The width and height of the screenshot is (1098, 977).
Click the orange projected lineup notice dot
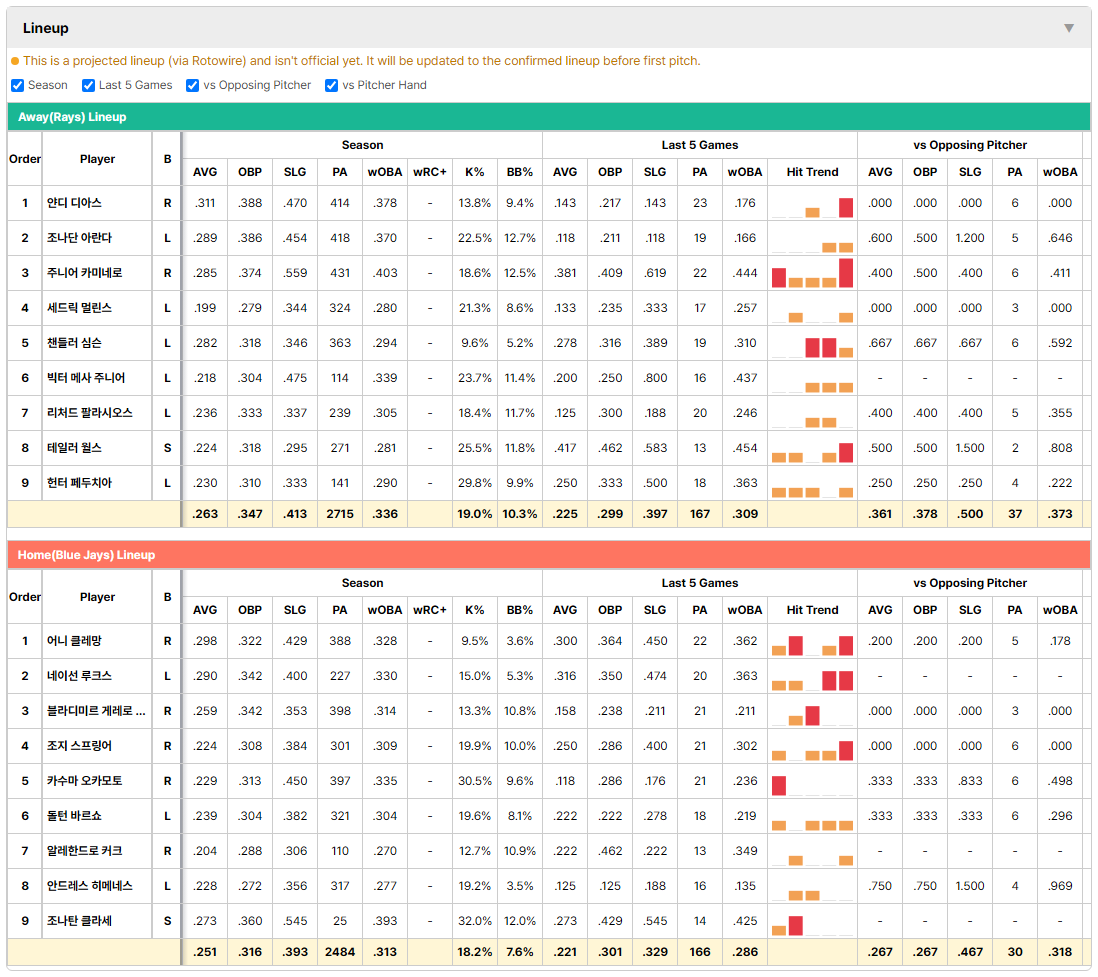pyautogui.click(x=15, y=61)
